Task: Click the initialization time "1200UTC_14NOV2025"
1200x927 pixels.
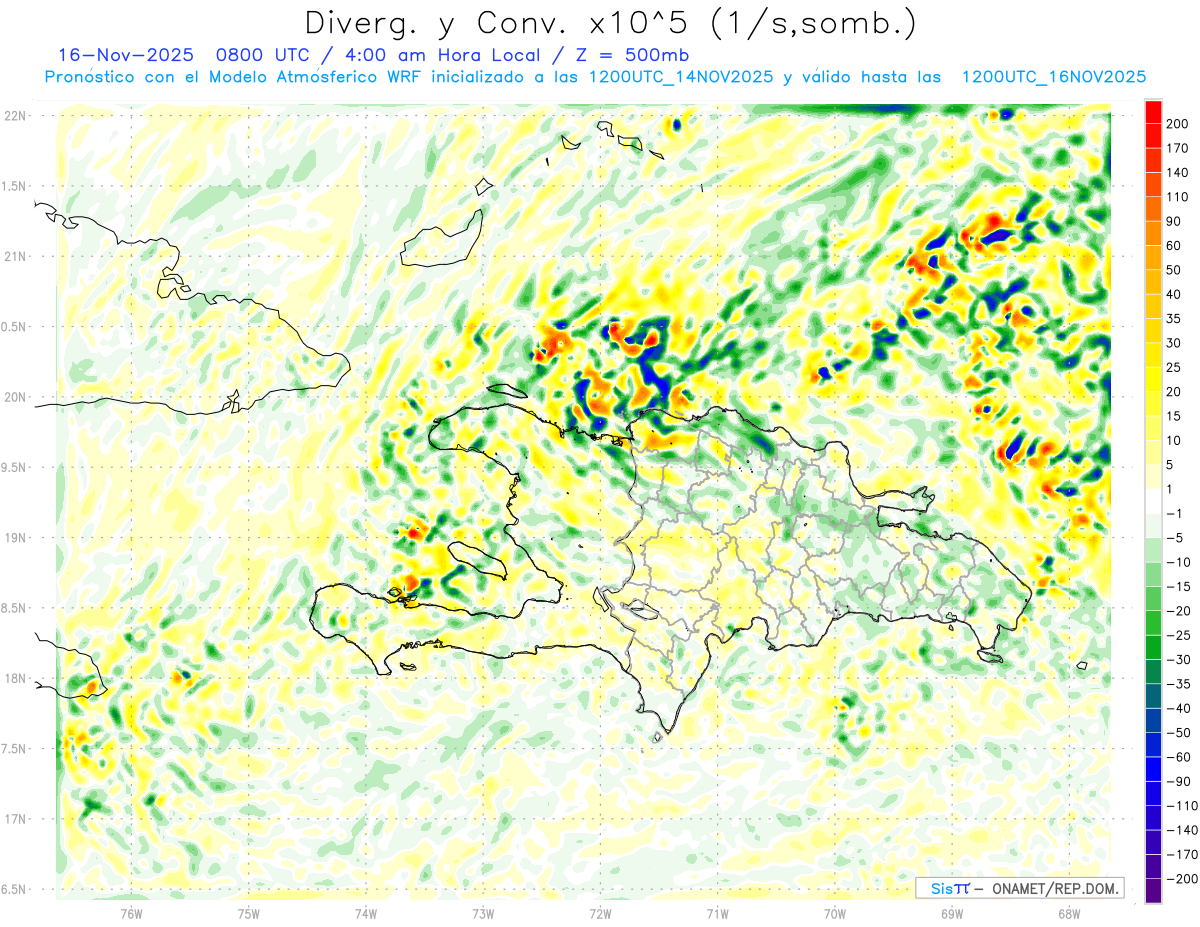Action: 681,77
